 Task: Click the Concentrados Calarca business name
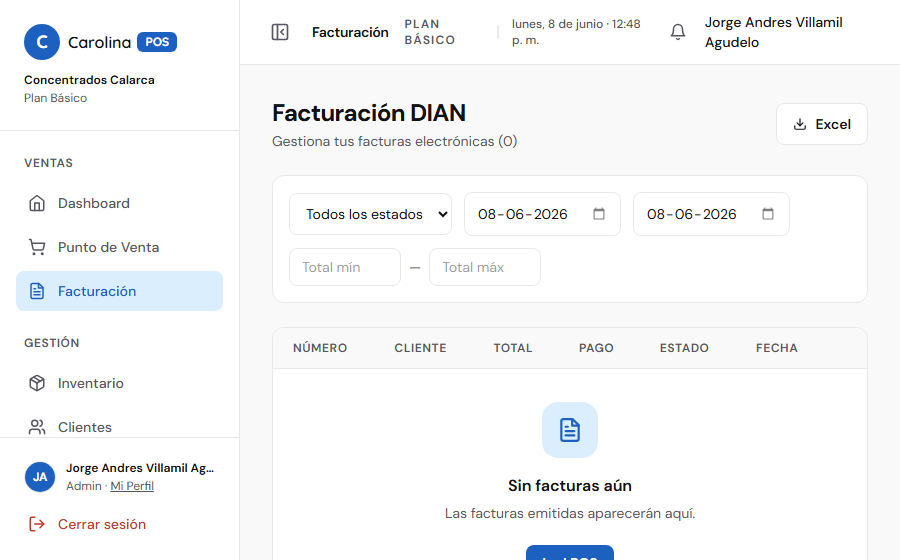pyautogui.click(x=89, y=80)
